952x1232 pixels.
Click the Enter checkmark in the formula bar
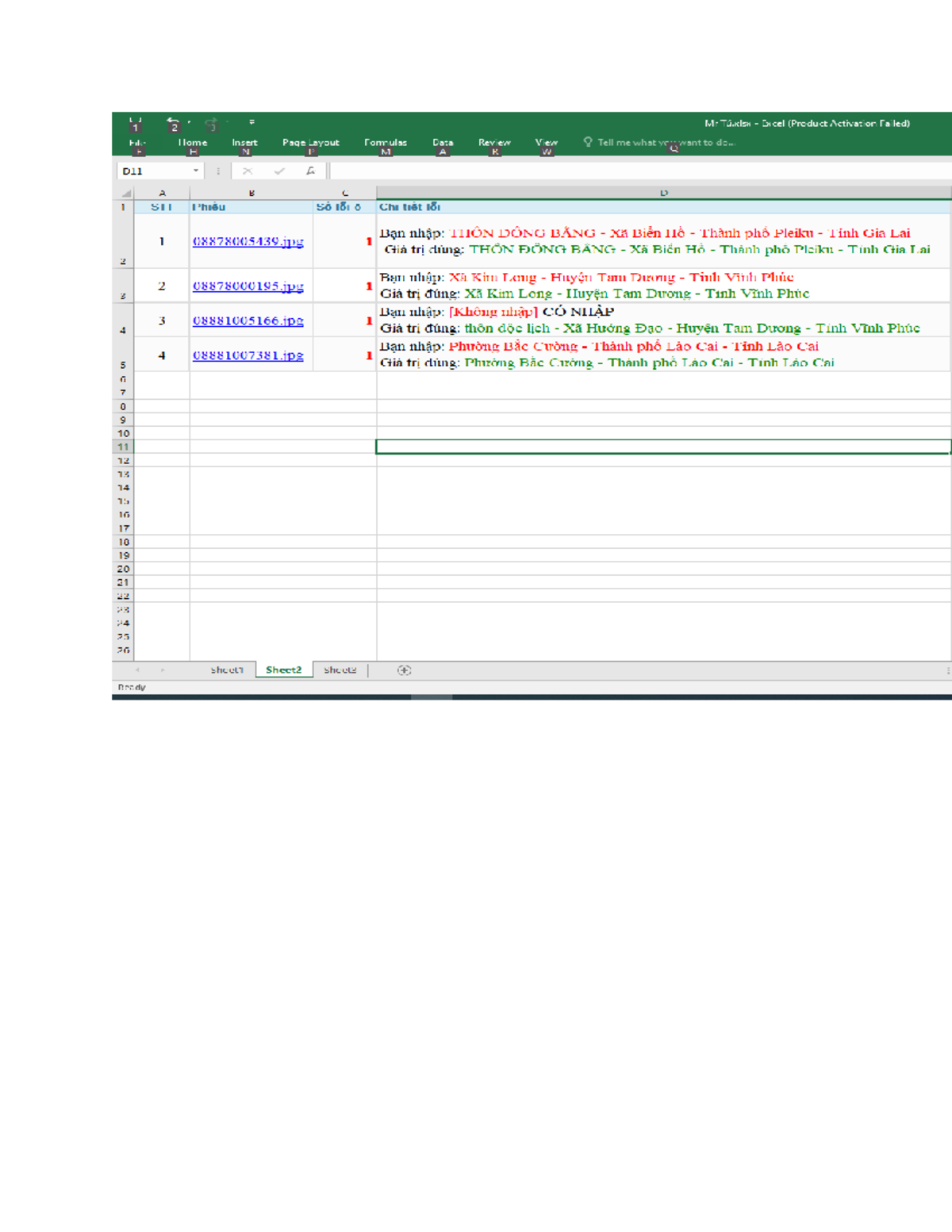[278, 170]
